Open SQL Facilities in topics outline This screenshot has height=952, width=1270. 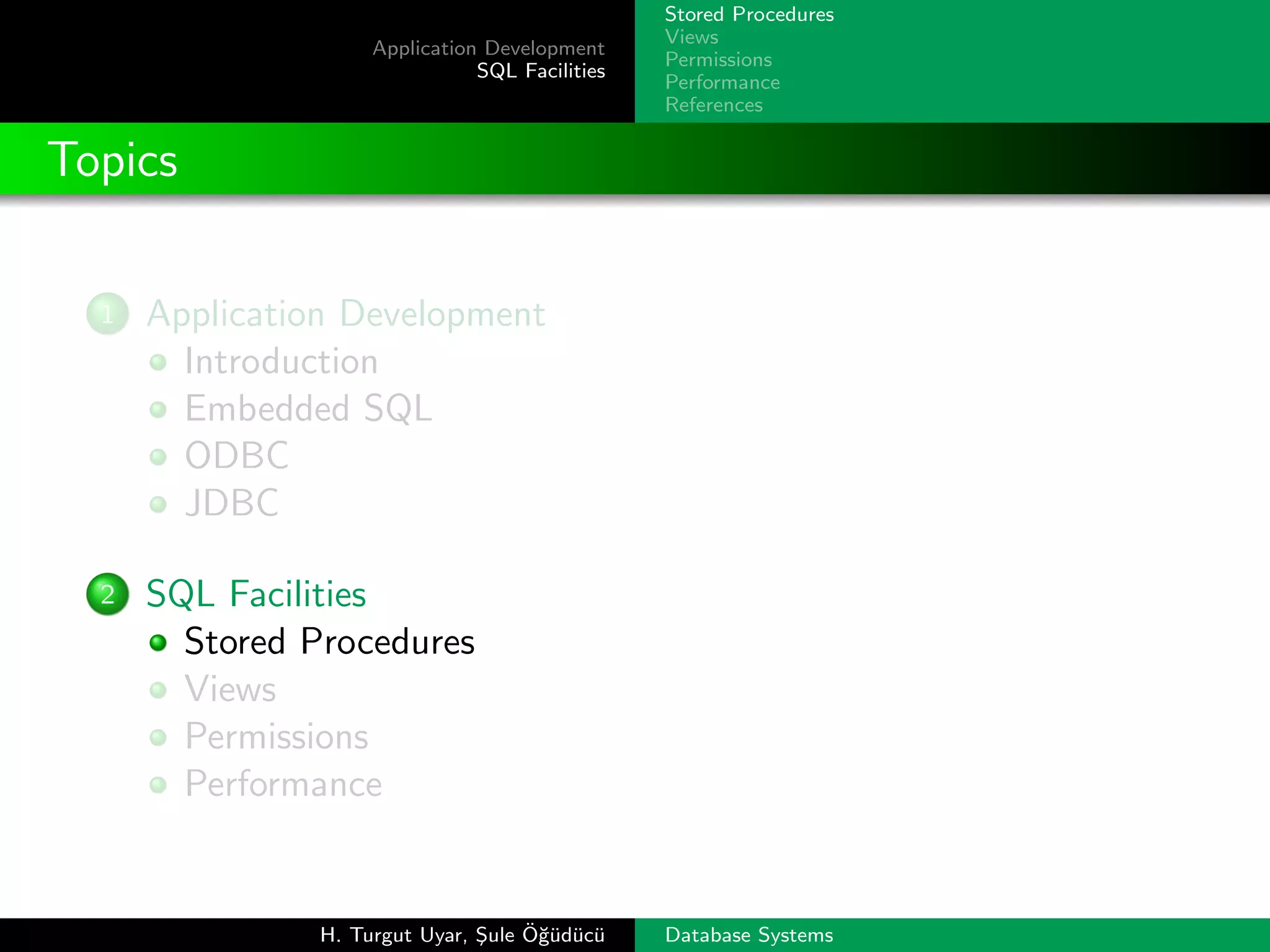(256, 594)
